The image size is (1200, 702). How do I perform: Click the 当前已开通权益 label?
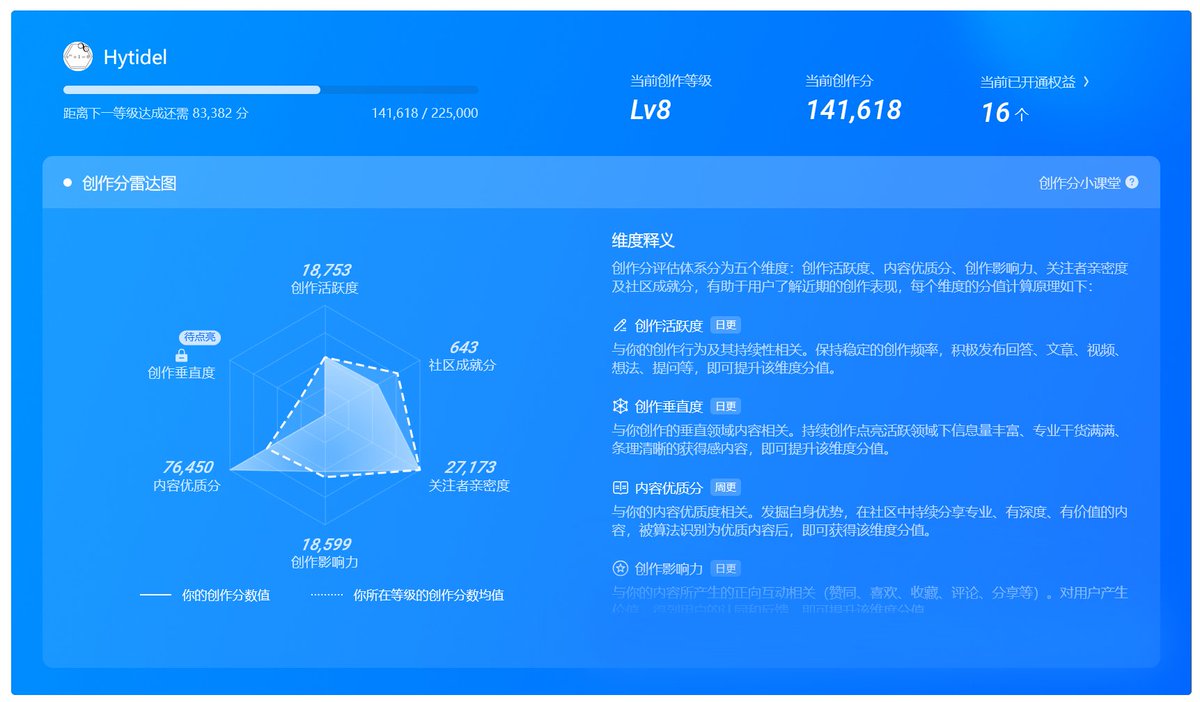pyautogui.click(x=1028, y=82)
